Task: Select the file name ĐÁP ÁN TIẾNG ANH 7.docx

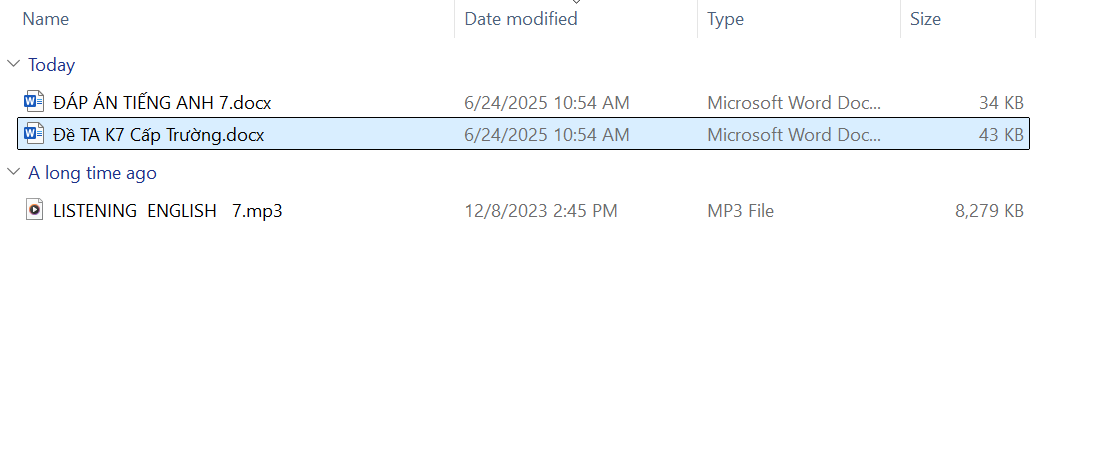Action: [162, 102]
